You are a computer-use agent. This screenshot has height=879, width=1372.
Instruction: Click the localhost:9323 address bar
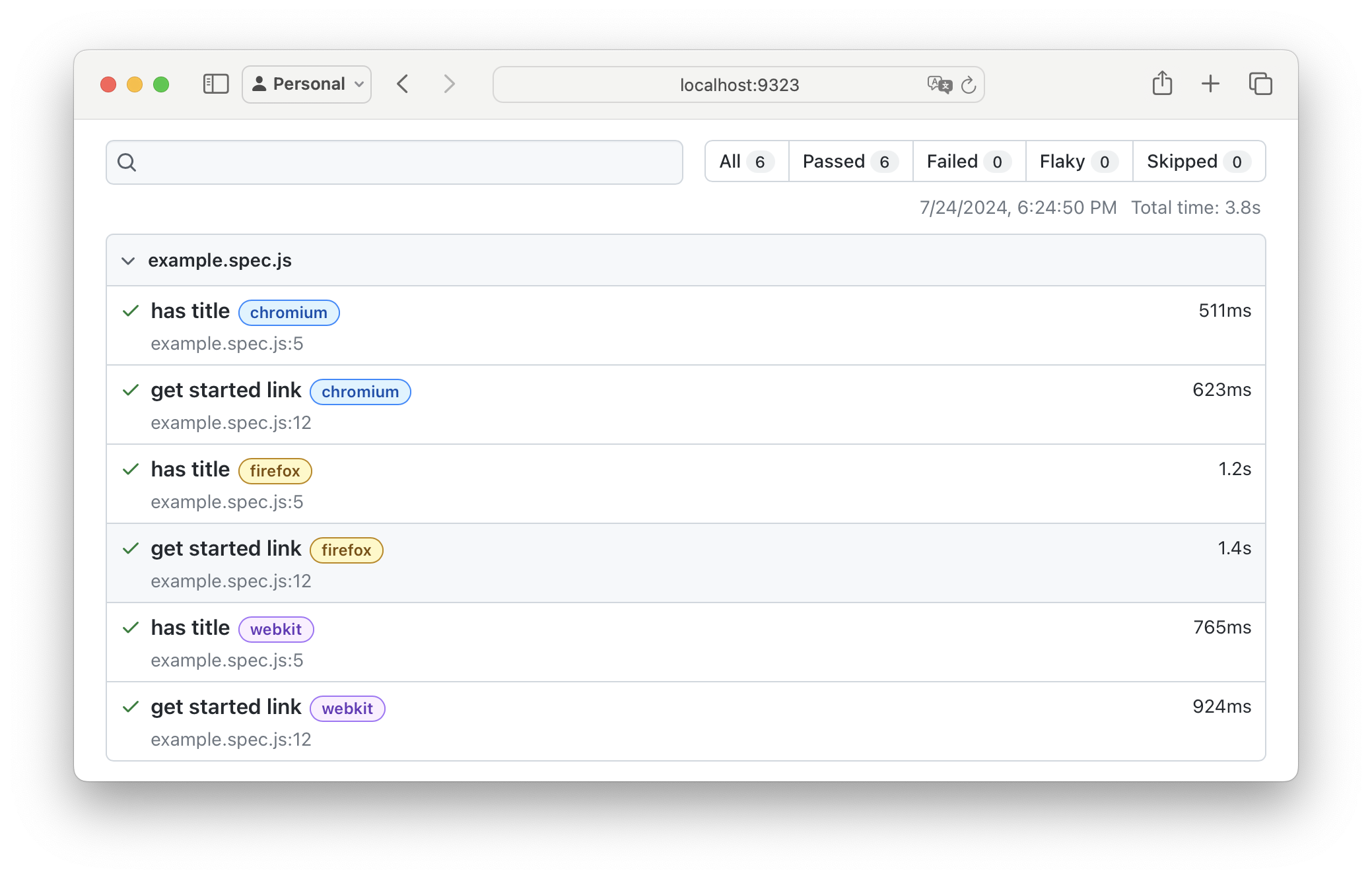coord(738,84)
